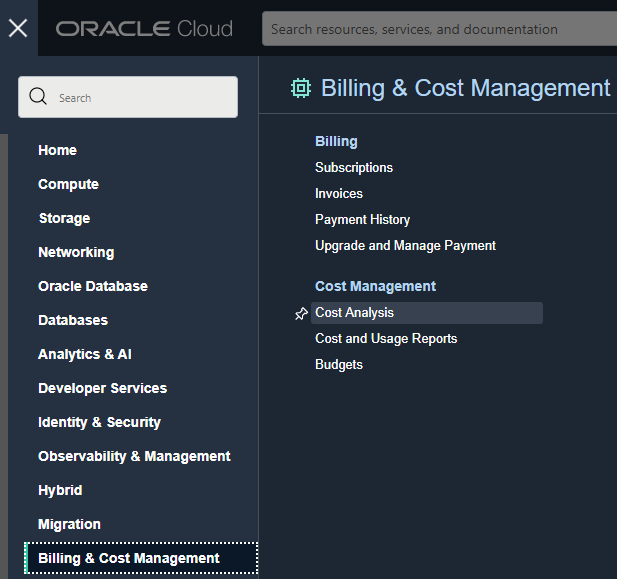Click the magnifier icon in menu search

pyautogui.click(x=38, y=96)
